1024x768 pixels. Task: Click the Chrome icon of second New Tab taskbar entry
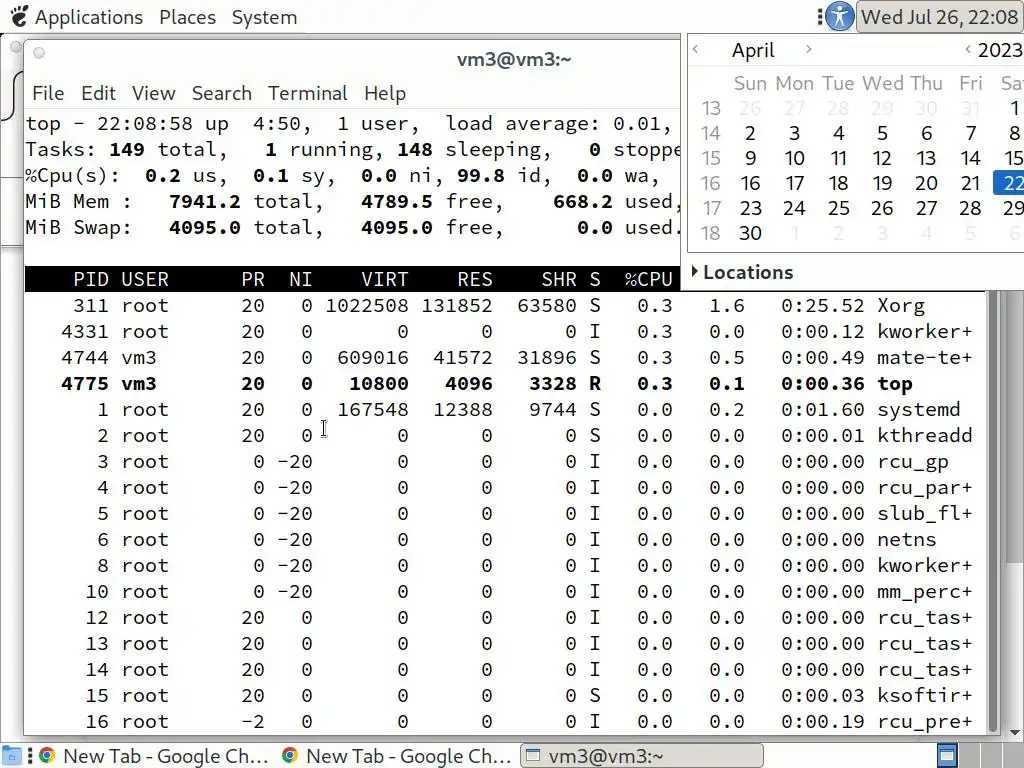click(290, 756)
